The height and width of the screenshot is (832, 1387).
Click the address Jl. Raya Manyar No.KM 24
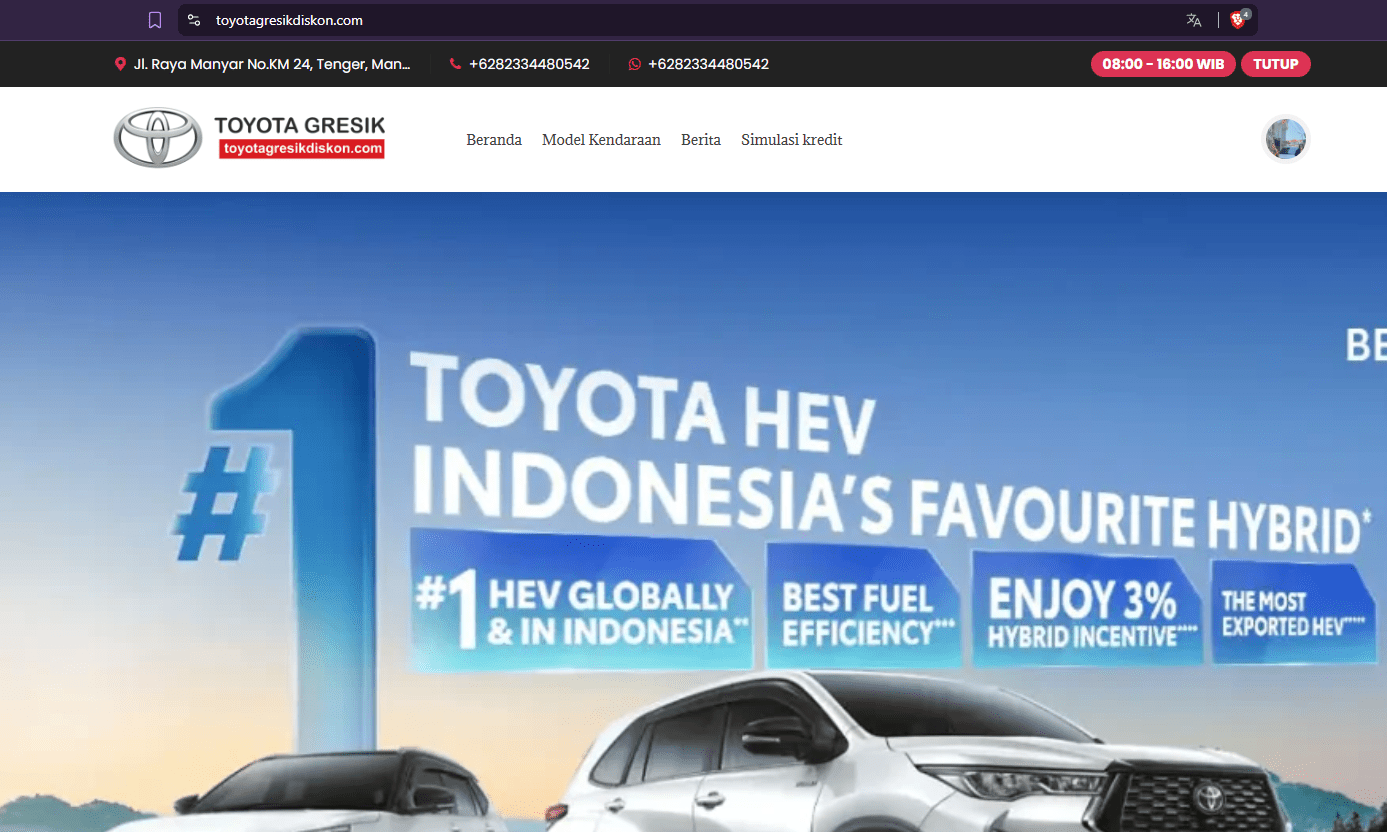271,63
